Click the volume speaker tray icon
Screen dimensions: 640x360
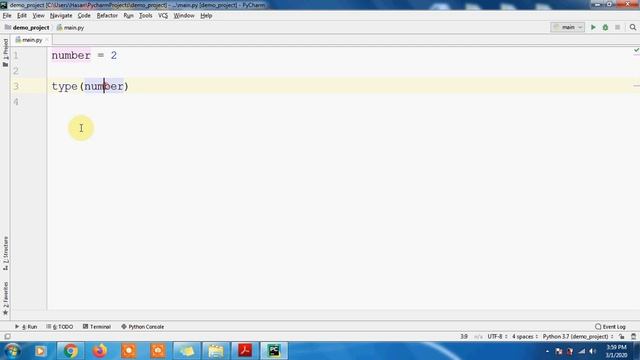tap(593, 351)
